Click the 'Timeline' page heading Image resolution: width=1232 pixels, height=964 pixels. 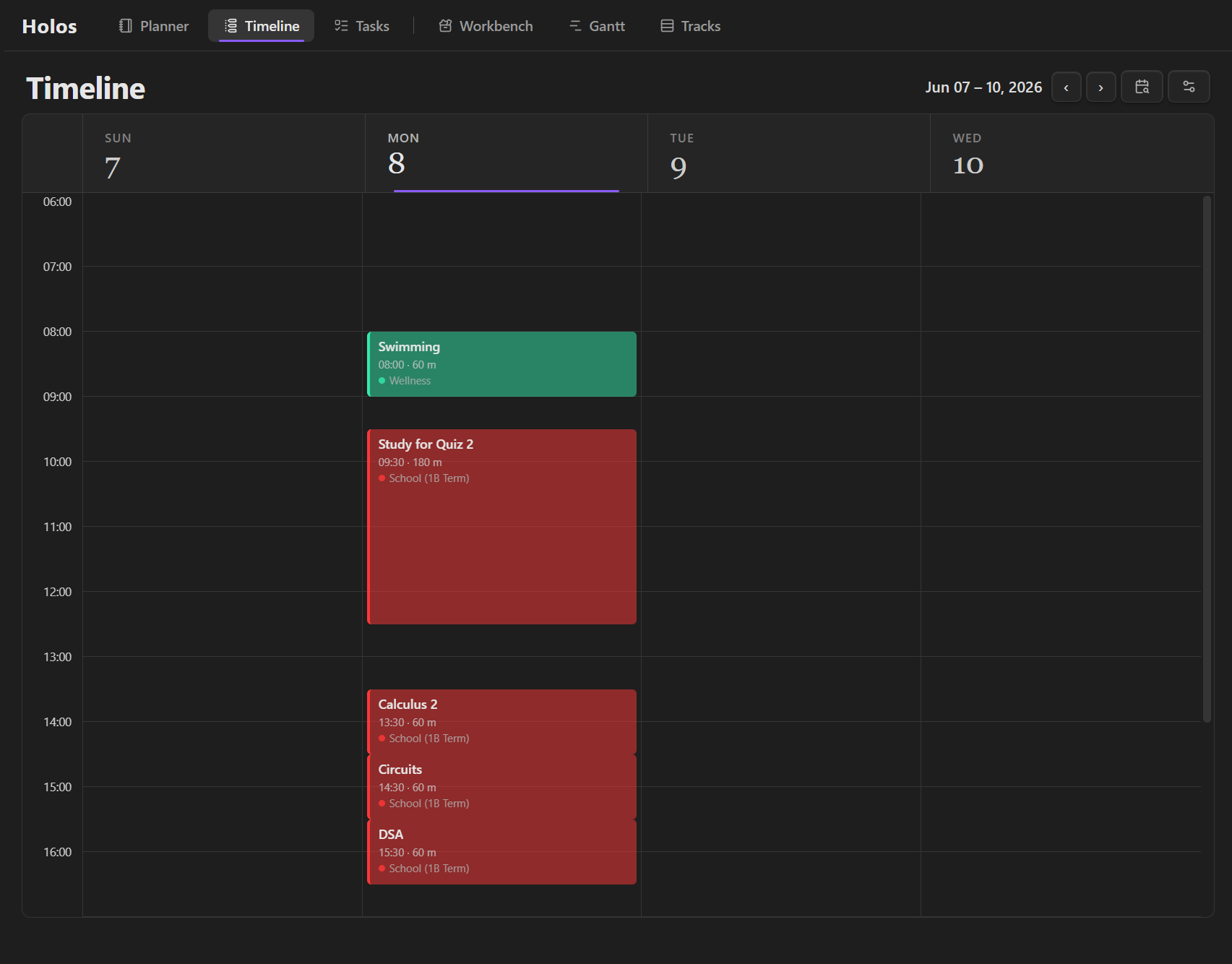[x=85, y=88]
